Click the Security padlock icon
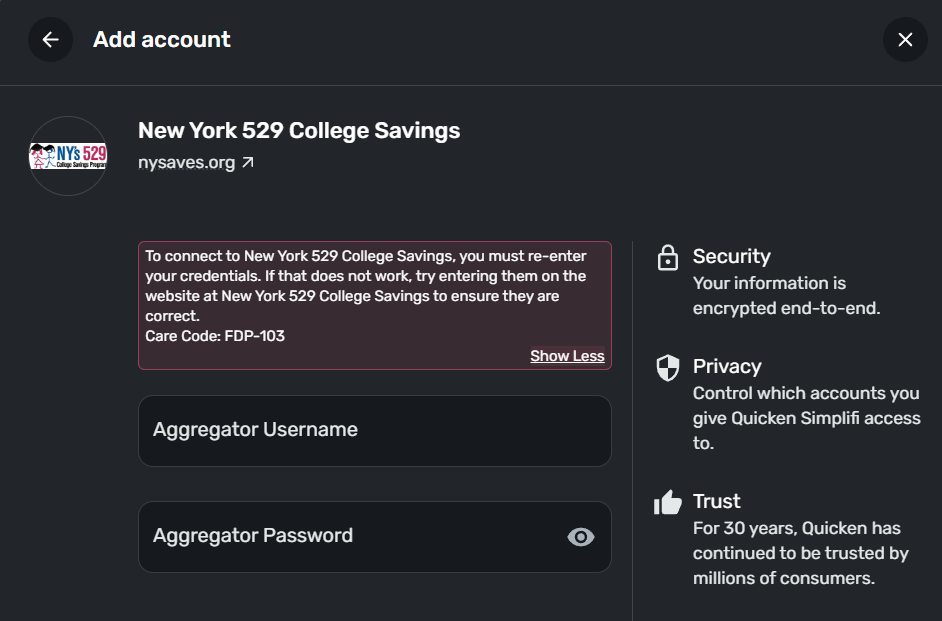942x621 pixels. pyautogui.click(x=667, y=258)
